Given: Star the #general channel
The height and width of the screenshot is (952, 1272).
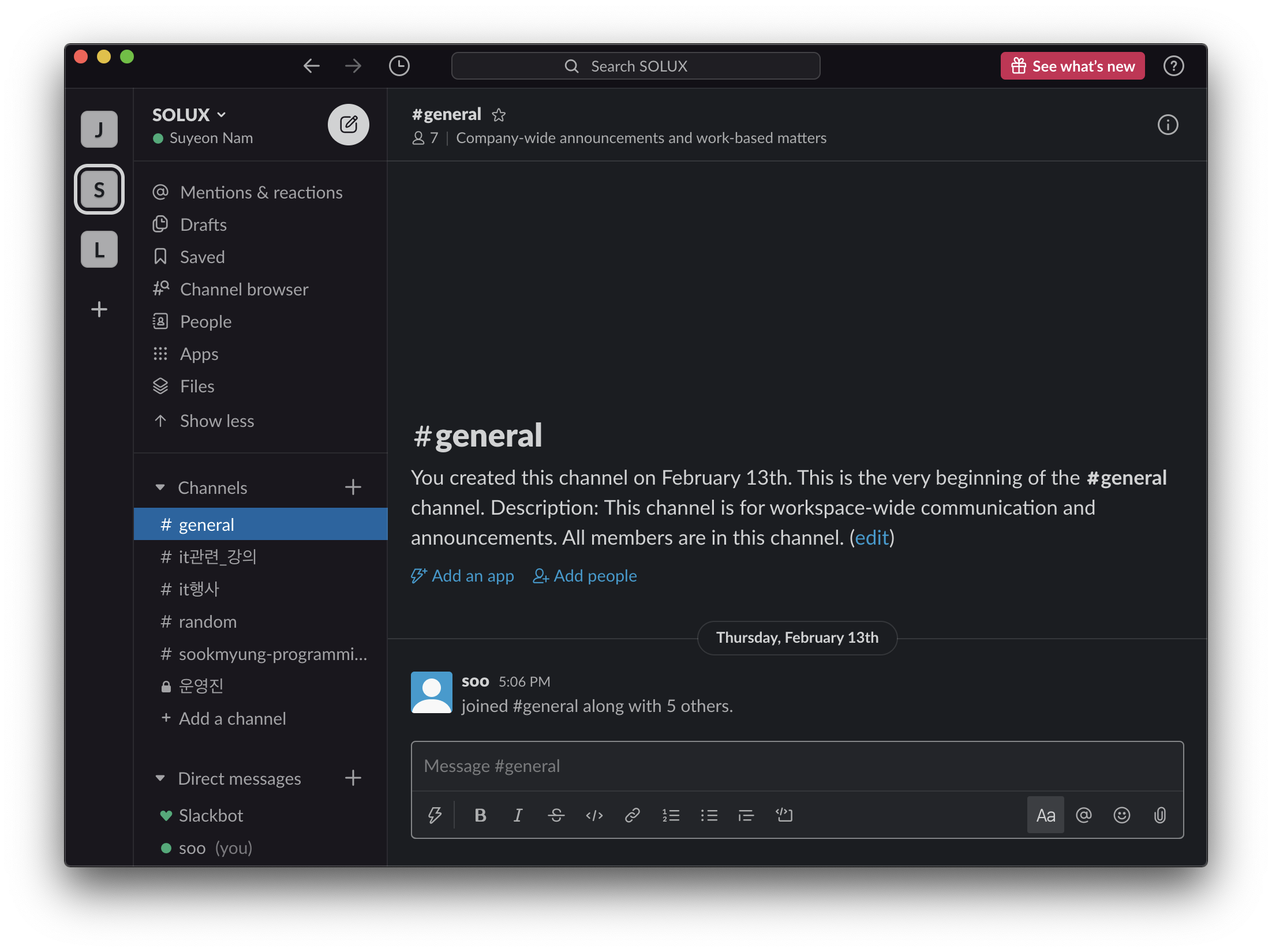Looking at the screenshot, I should click(x=499, y=115).
